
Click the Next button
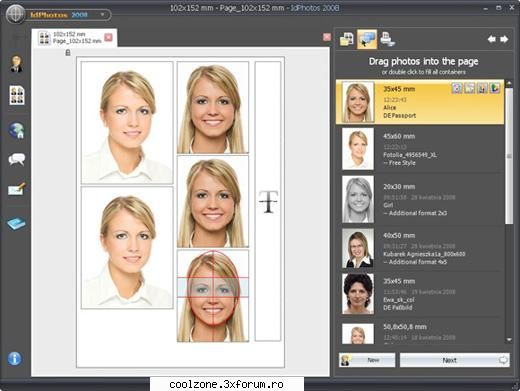(x=455, y=360)
